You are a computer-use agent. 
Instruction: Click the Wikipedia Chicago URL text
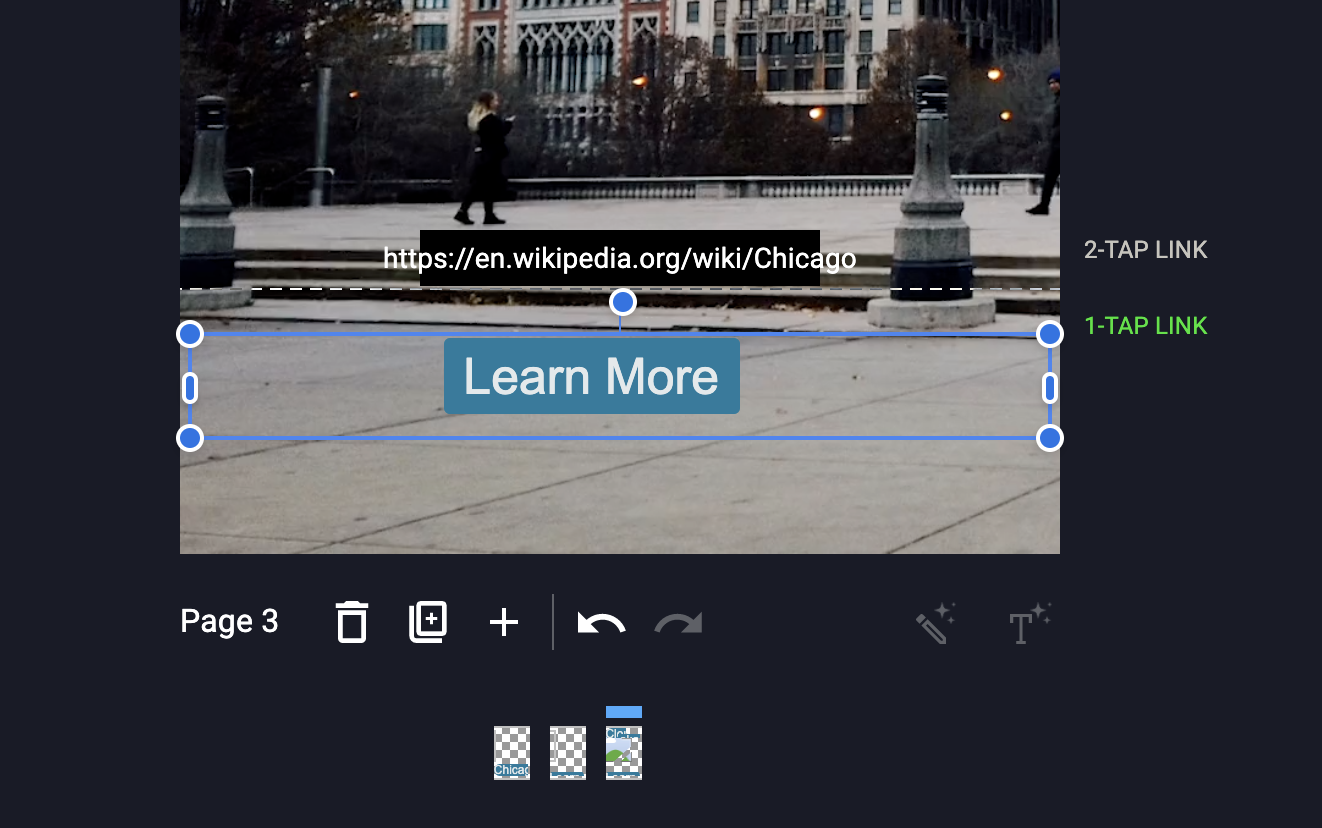pyautogui.click(x=620, y=259)
